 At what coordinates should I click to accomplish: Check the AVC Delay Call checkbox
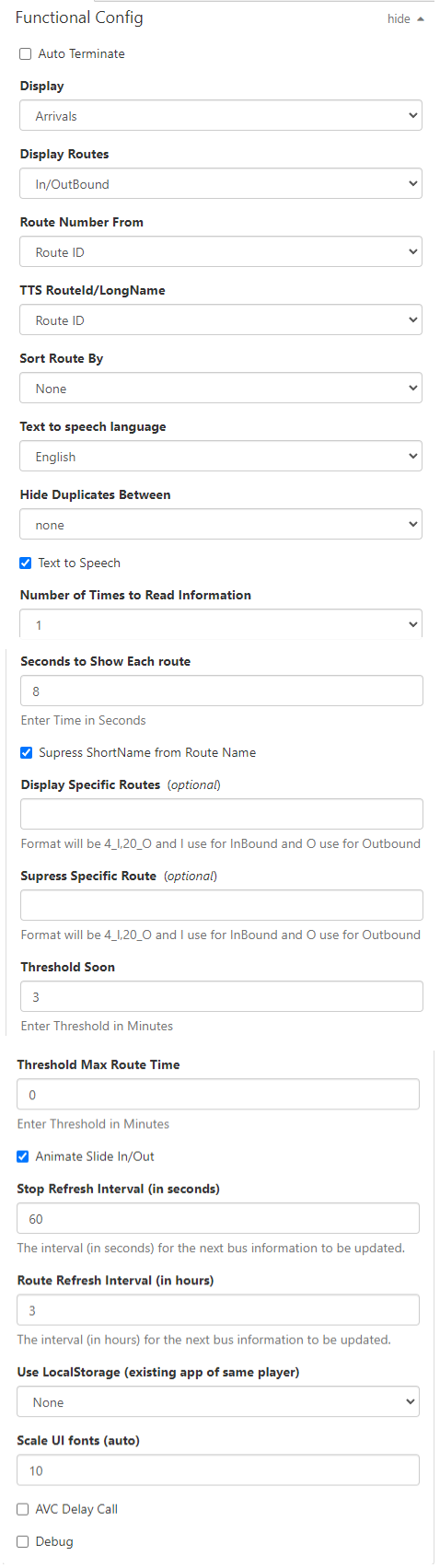pos(23,1510)
